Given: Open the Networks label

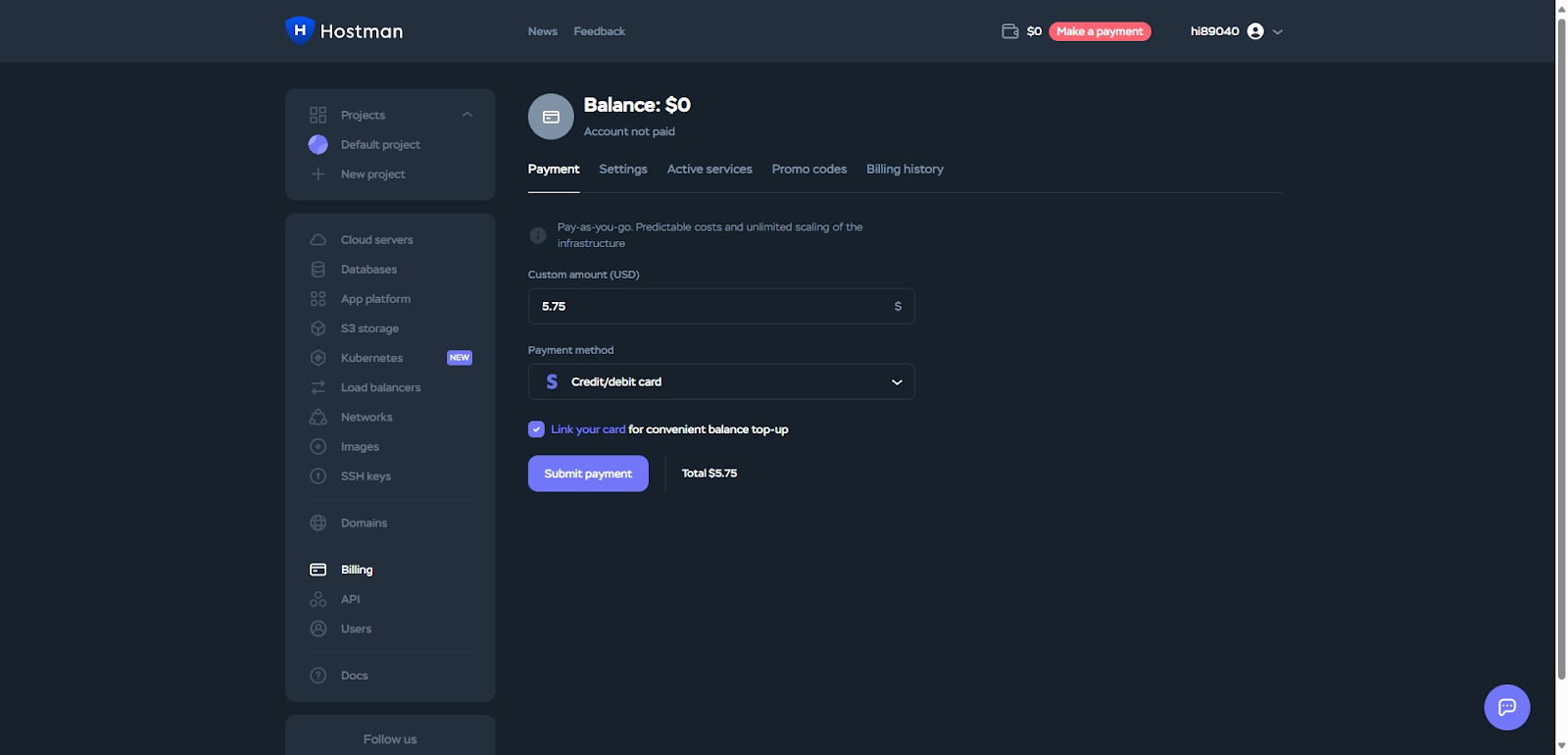Looking at the screenshot, I should pyautogui.click(x=367, y=417).
